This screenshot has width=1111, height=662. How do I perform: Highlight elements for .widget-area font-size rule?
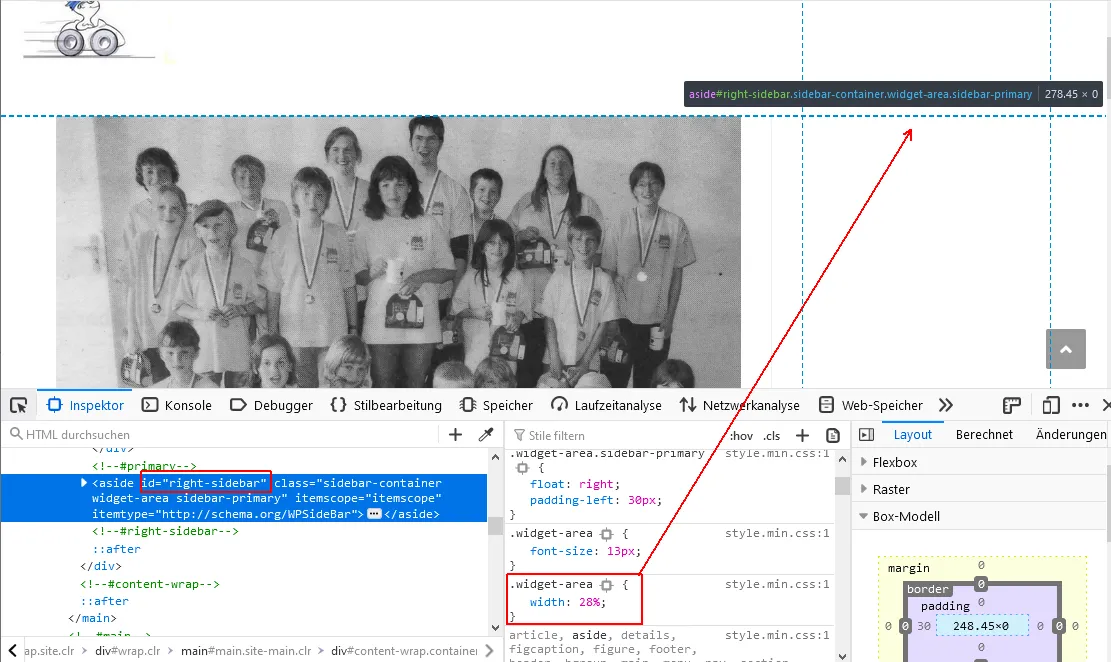pos(607,534)
